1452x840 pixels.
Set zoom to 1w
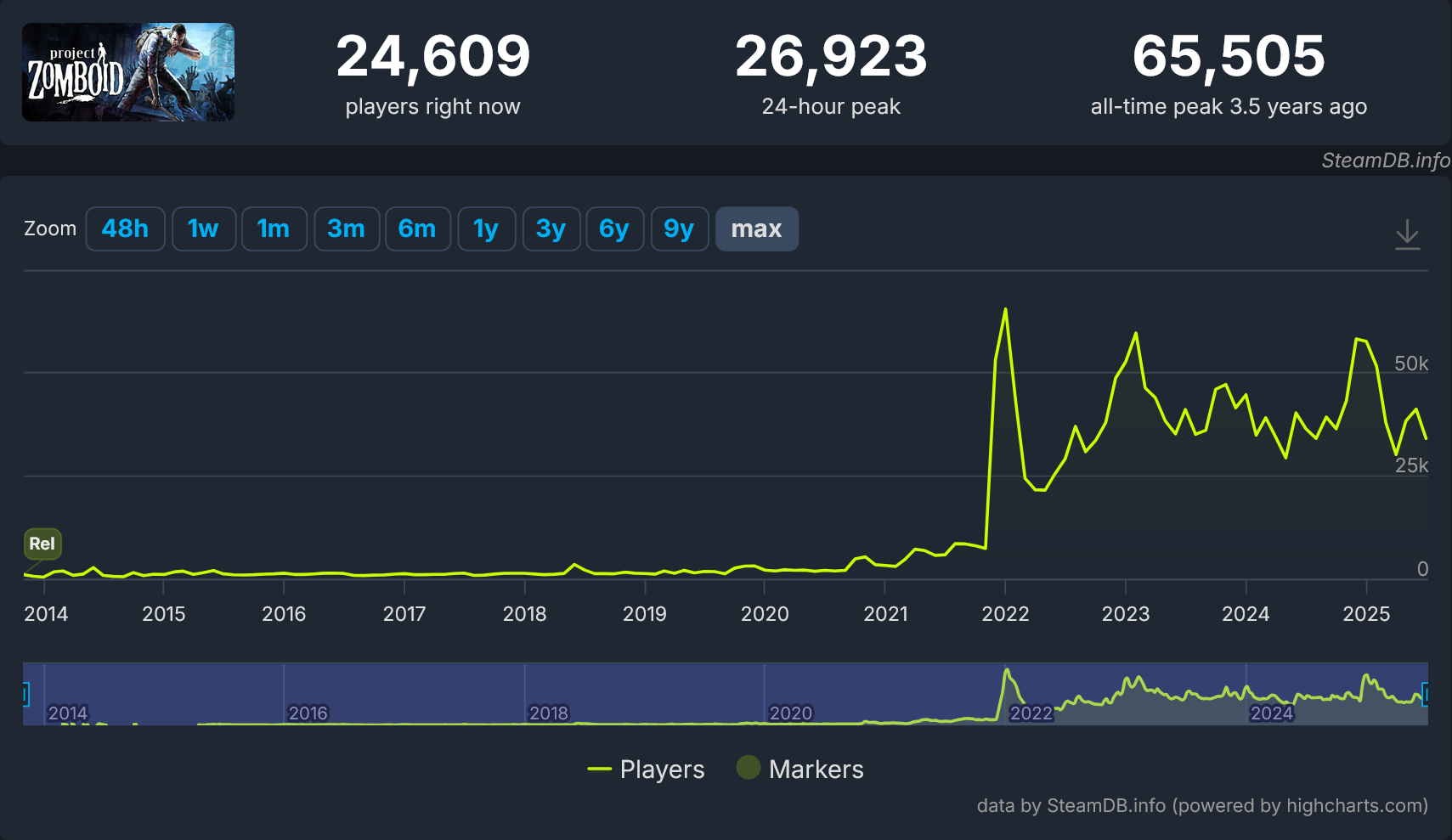point(203,228)
